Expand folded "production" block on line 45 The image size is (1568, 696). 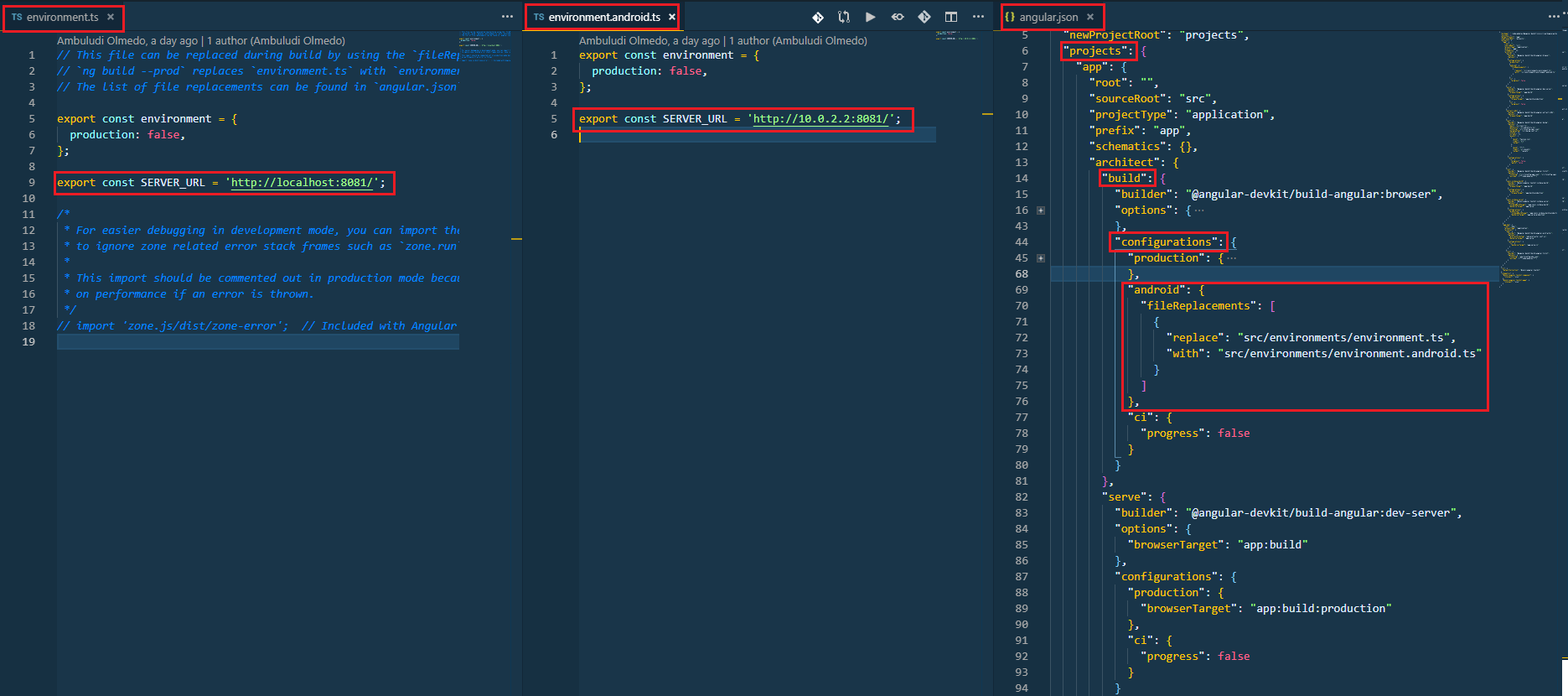1041,258
